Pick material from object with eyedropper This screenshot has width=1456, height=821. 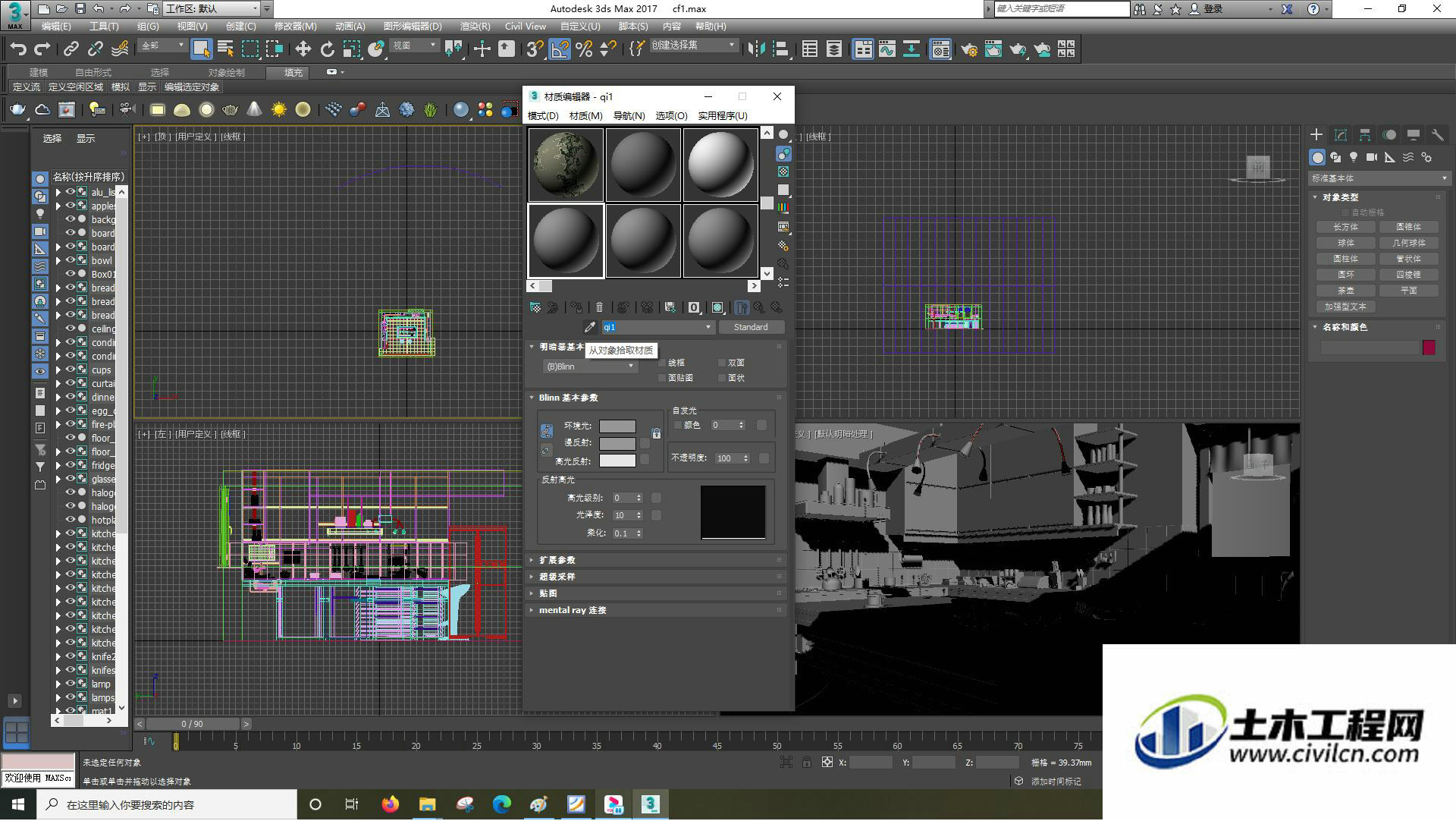(x=589, y=327)
